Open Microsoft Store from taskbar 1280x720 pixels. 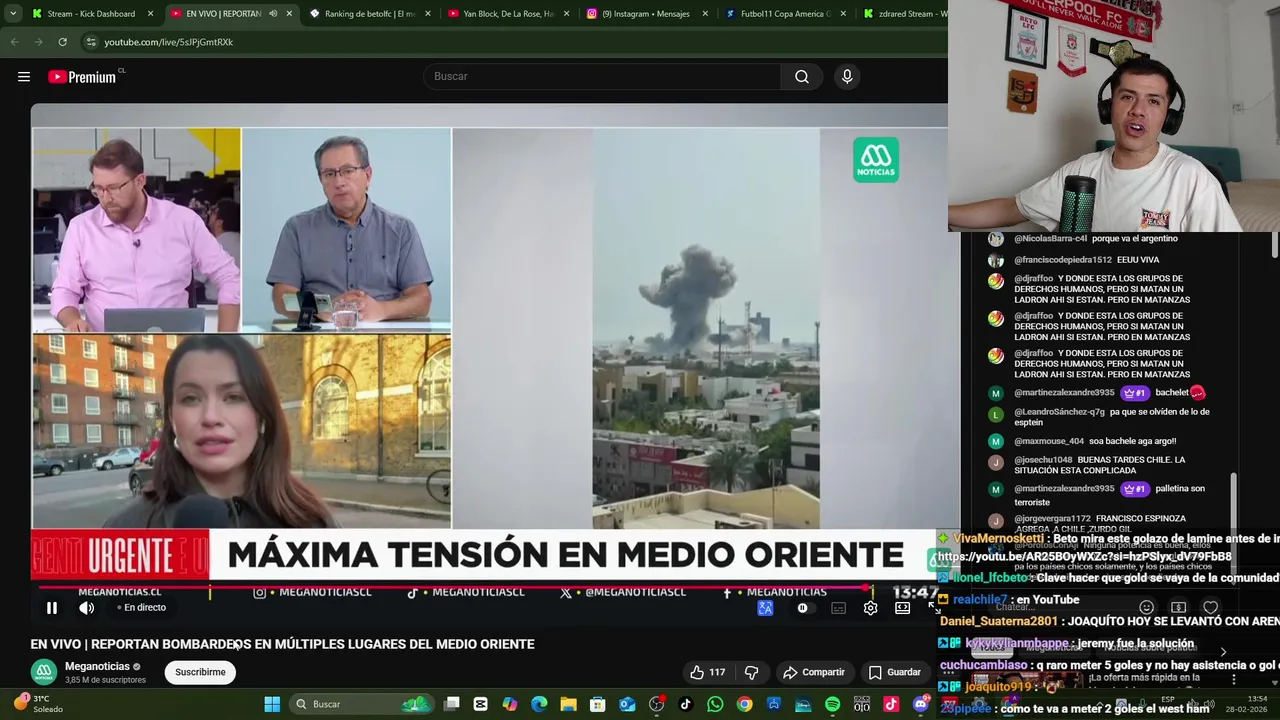598,704
